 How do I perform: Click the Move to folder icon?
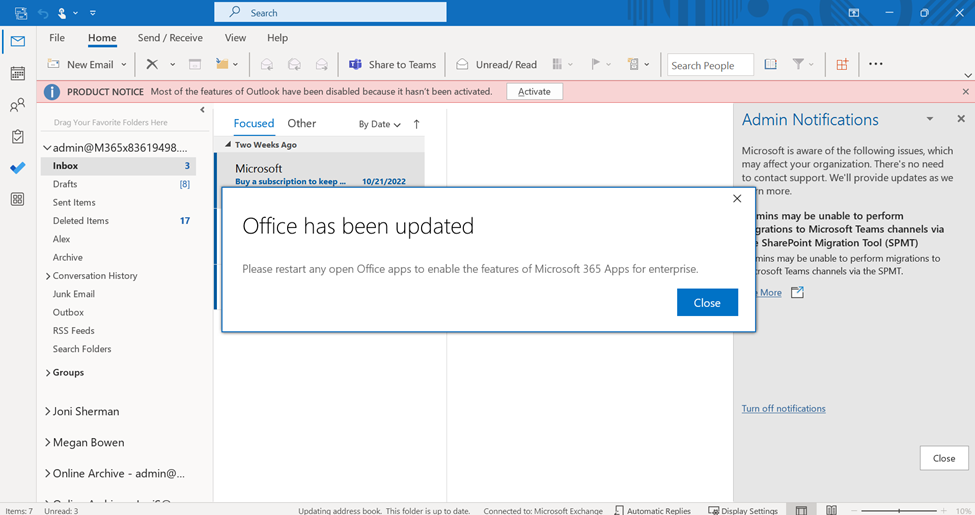[221, 64]
